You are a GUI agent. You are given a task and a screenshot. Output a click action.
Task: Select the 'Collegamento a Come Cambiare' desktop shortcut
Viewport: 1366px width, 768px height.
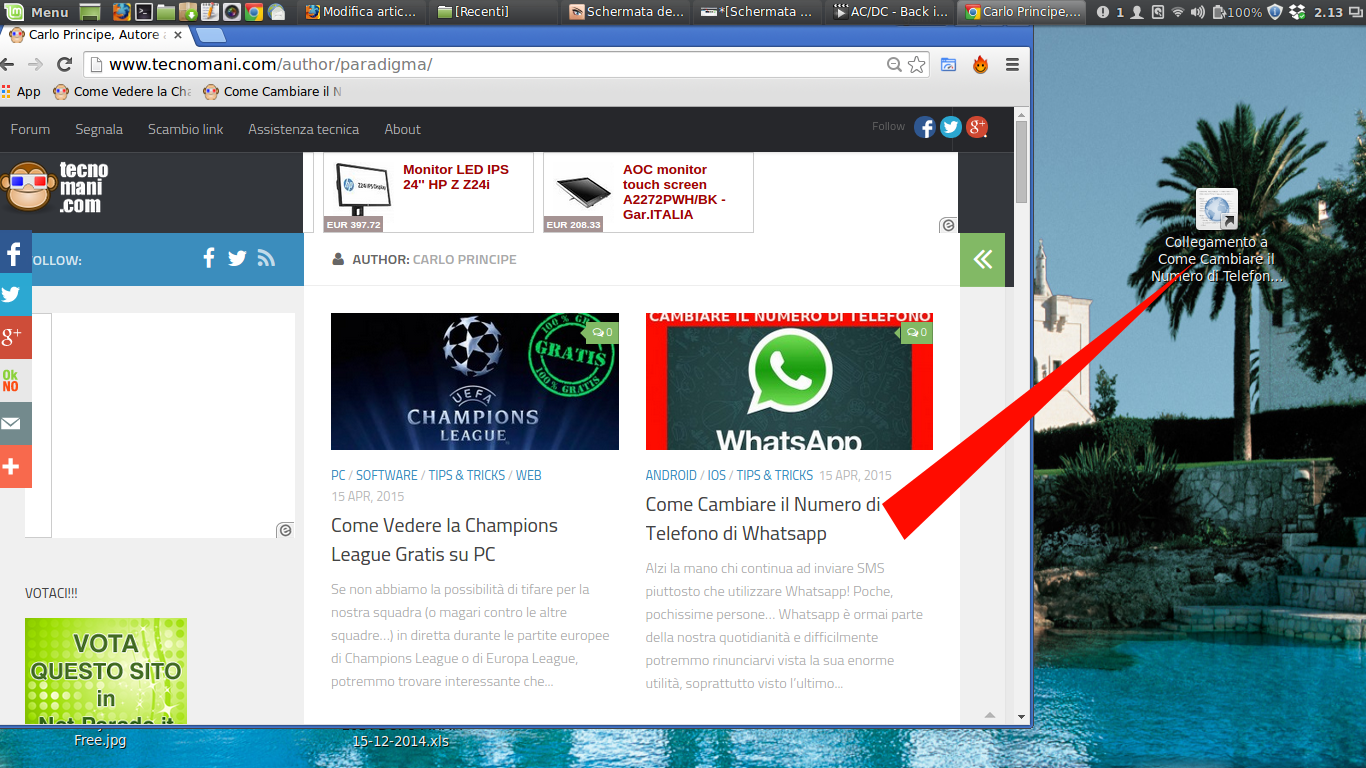pos(1217,236)
